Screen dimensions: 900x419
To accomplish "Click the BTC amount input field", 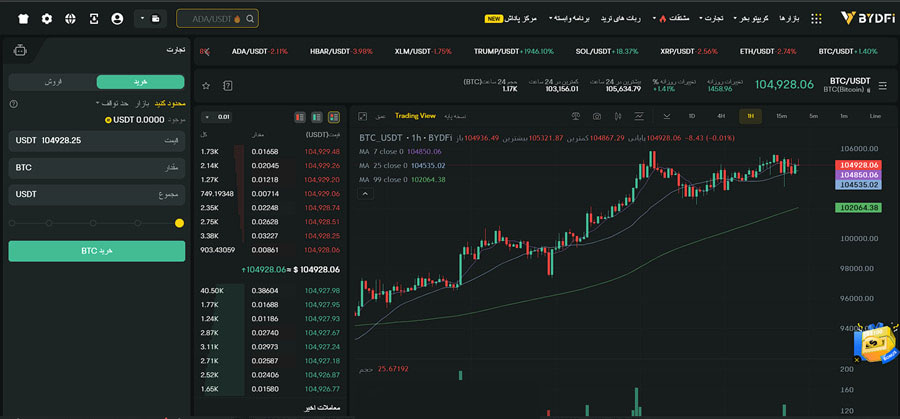I will pyautogui.click(x=96, y=168).
